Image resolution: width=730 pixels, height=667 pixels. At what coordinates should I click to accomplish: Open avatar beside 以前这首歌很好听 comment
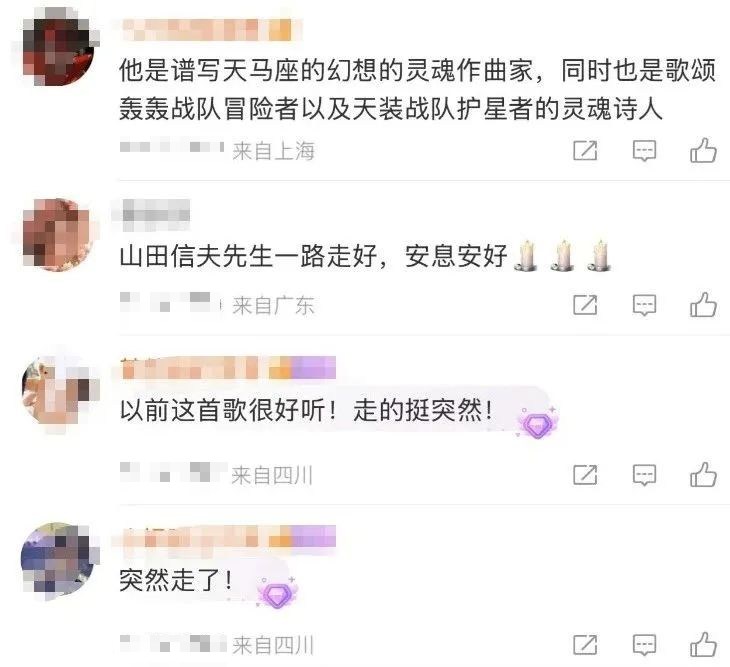pos(58,390)
